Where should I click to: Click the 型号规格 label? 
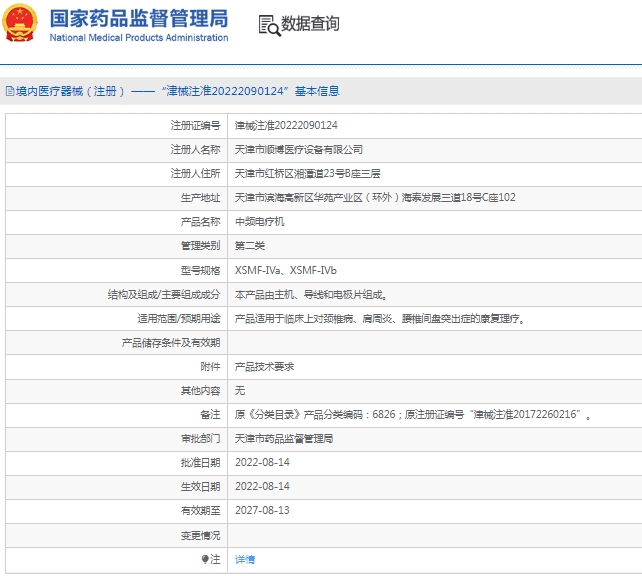(x=200, y=270)
